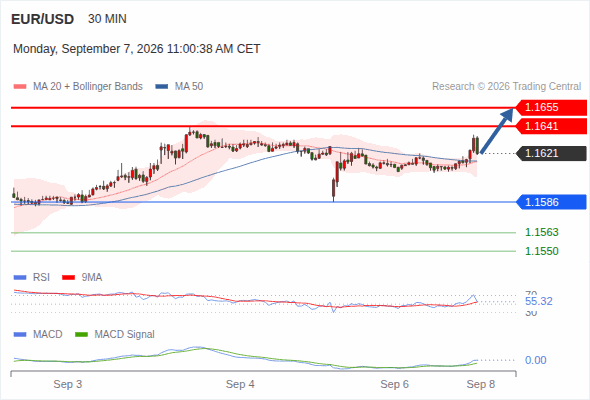Screen dimensions: 590x400
Task: Click the 1.1550 green support label
Action: pos(542,251)
